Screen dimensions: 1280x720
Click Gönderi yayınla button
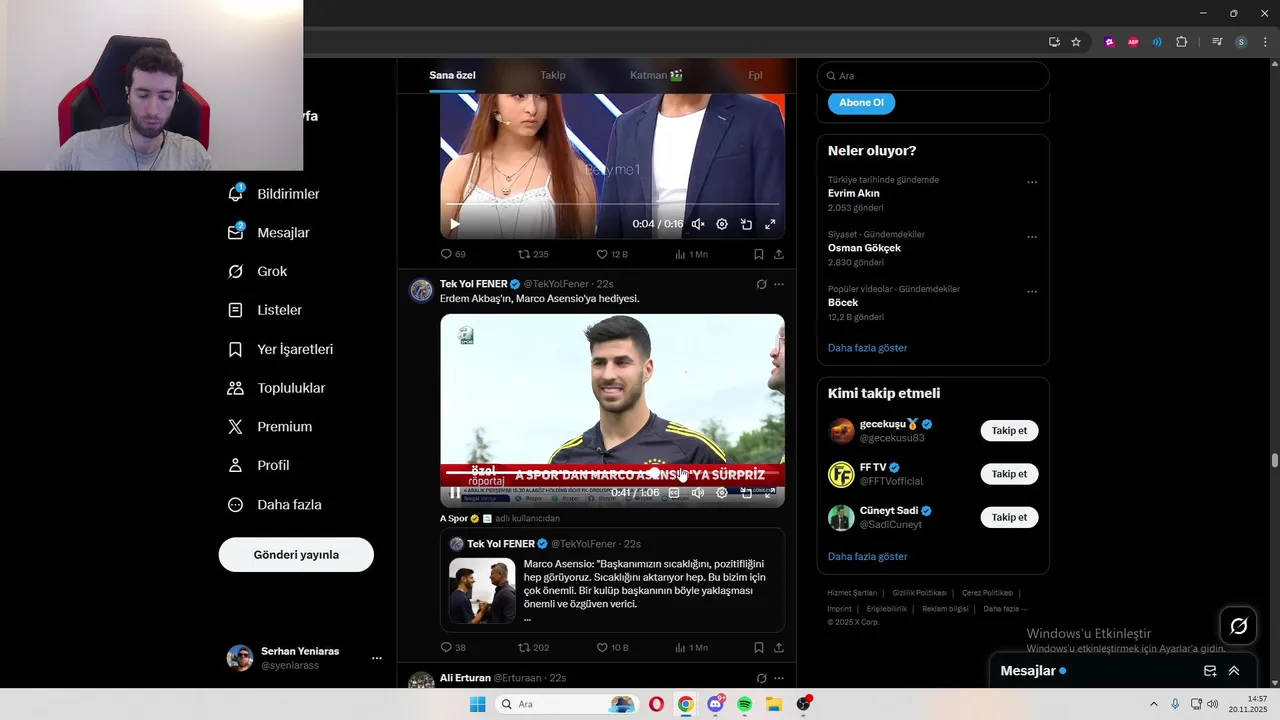(x=296, y=554)
